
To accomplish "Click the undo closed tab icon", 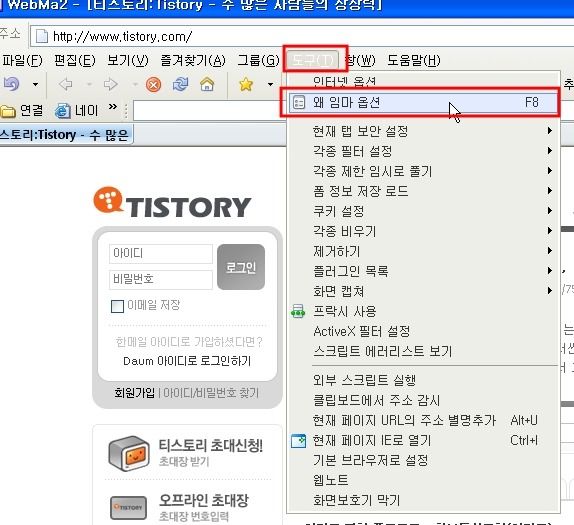I will [x=12, y=84].
